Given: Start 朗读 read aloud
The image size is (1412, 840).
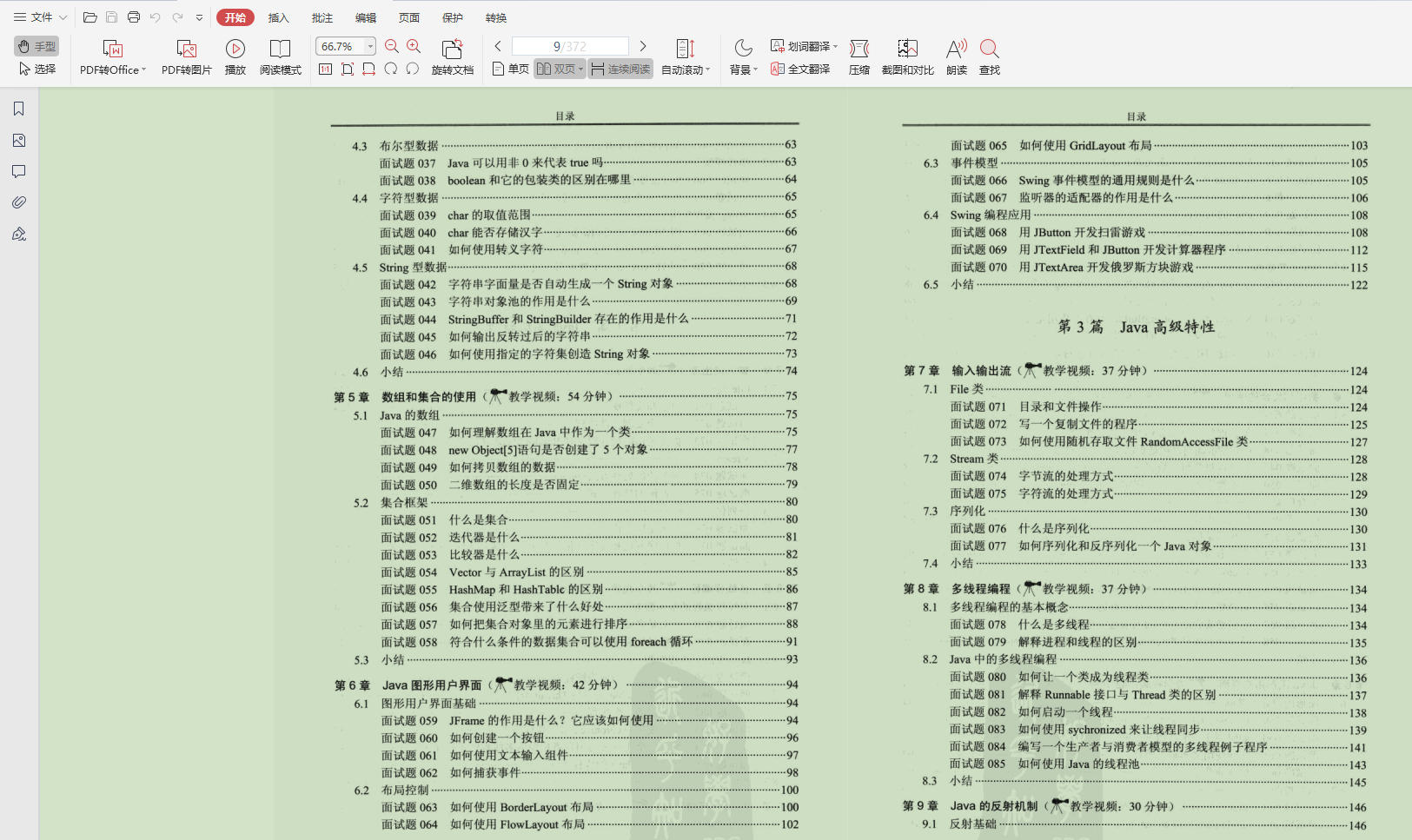Looking at the screenshot, I should (957, 57).
